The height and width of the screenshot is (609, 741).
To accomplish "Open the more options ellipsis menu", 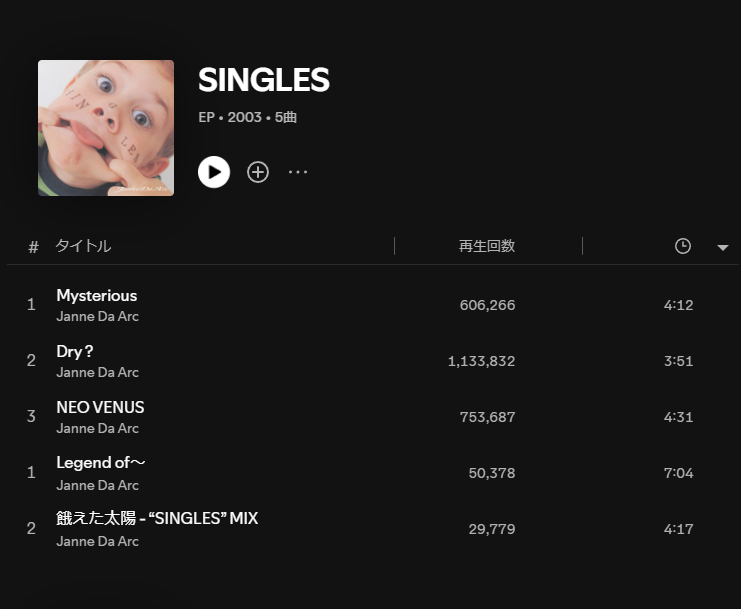I will click(x=298, y=172).
